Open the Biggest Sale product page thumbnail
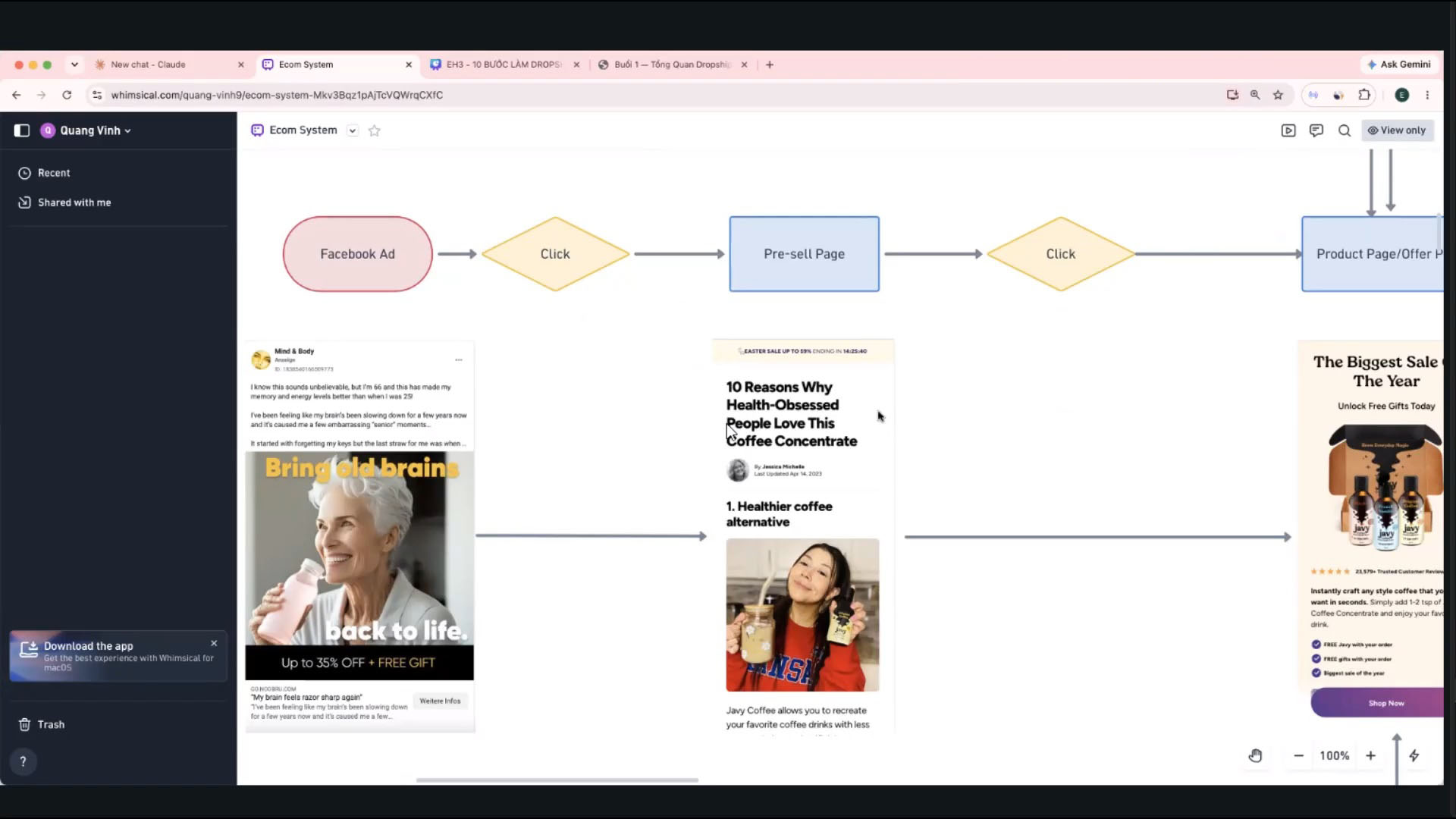1456x819 pixels. (1371, 529)
